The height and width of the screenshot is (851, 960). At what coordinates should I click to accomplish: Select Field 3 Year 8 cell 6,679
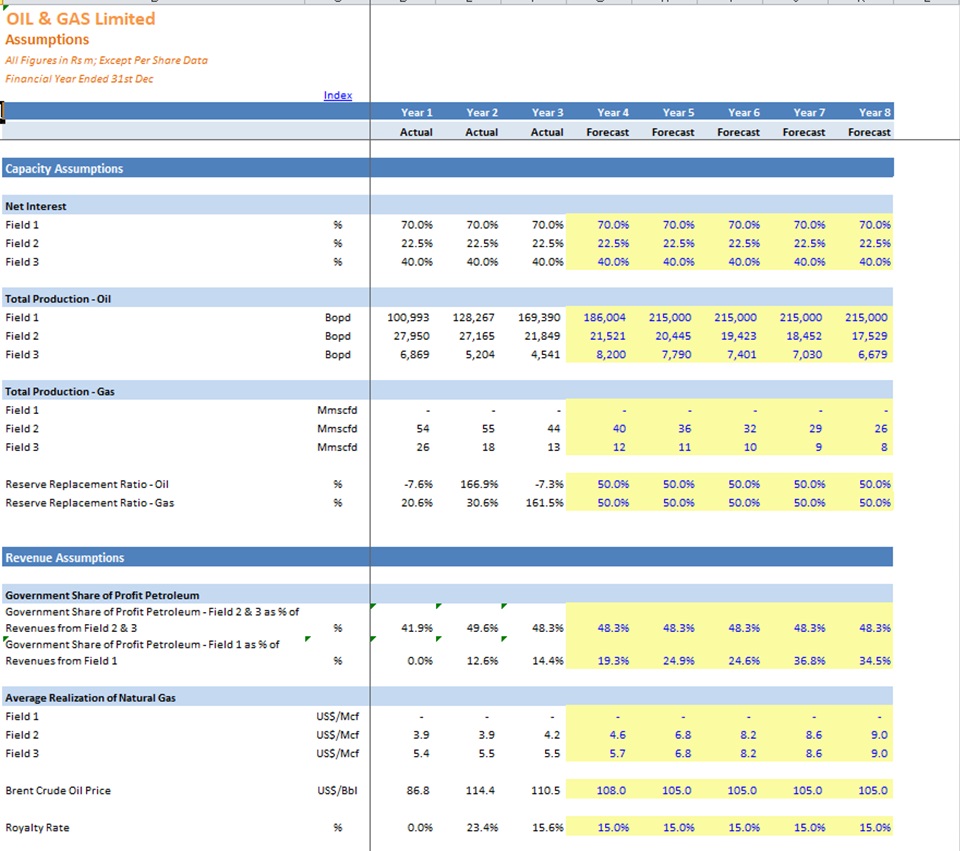[x=872, y=354]
